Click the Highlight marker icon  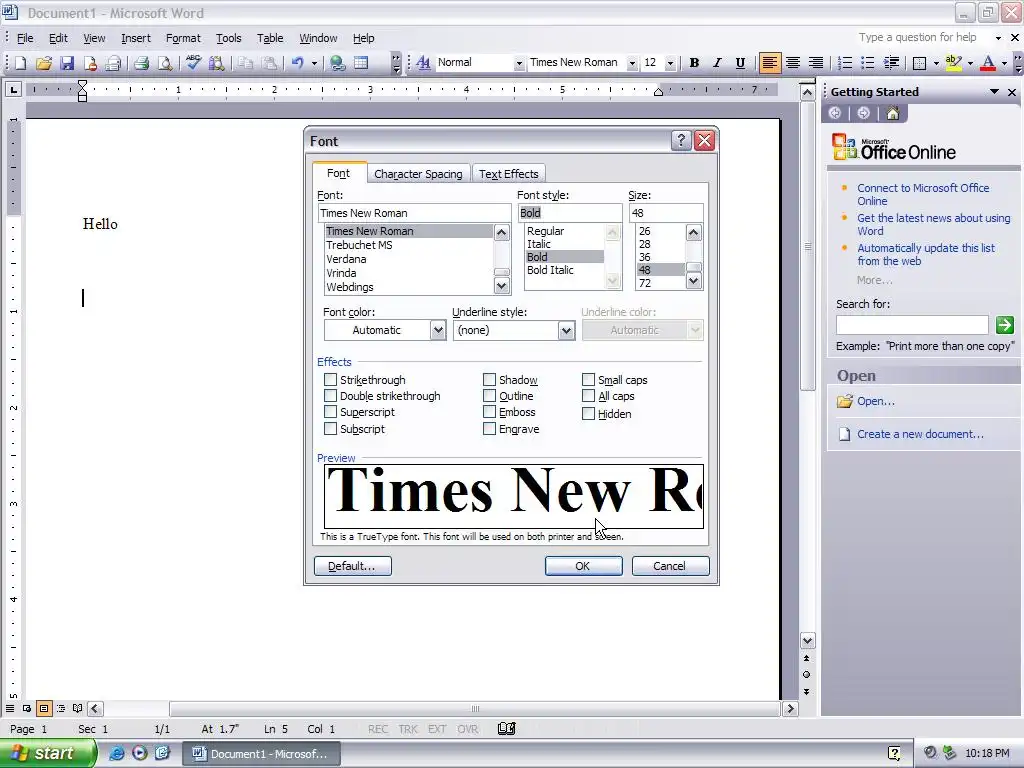click(x=953, y=63)
